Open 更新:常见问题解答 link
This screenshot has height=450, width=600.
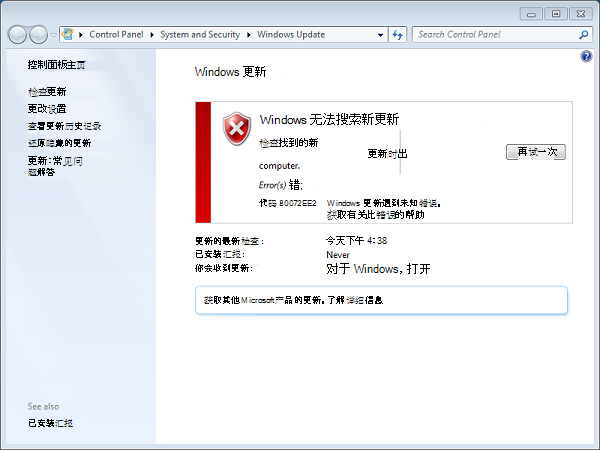click(55, 166)
